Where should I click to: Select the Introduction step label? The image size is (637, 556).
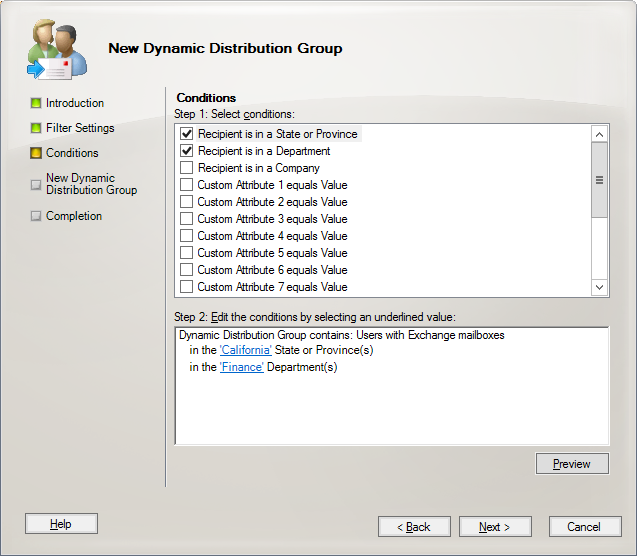pyautogui.click(x=75, y=103)
